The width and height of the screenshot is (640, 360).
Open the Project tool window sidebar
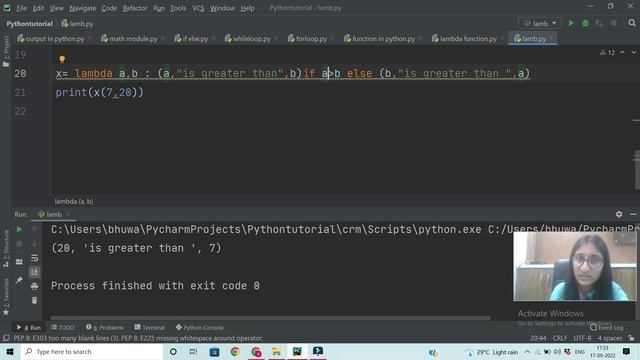pos(6,51)
